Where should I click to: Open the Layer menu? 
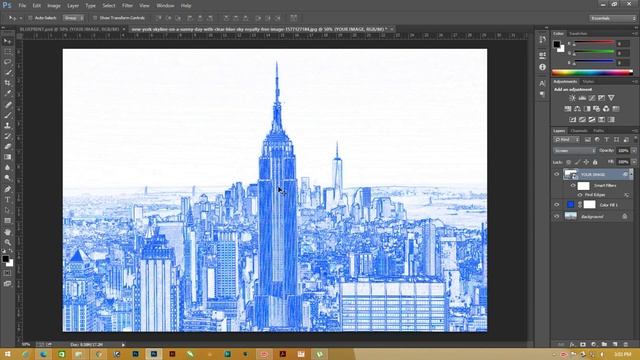[x=73, y=6]
